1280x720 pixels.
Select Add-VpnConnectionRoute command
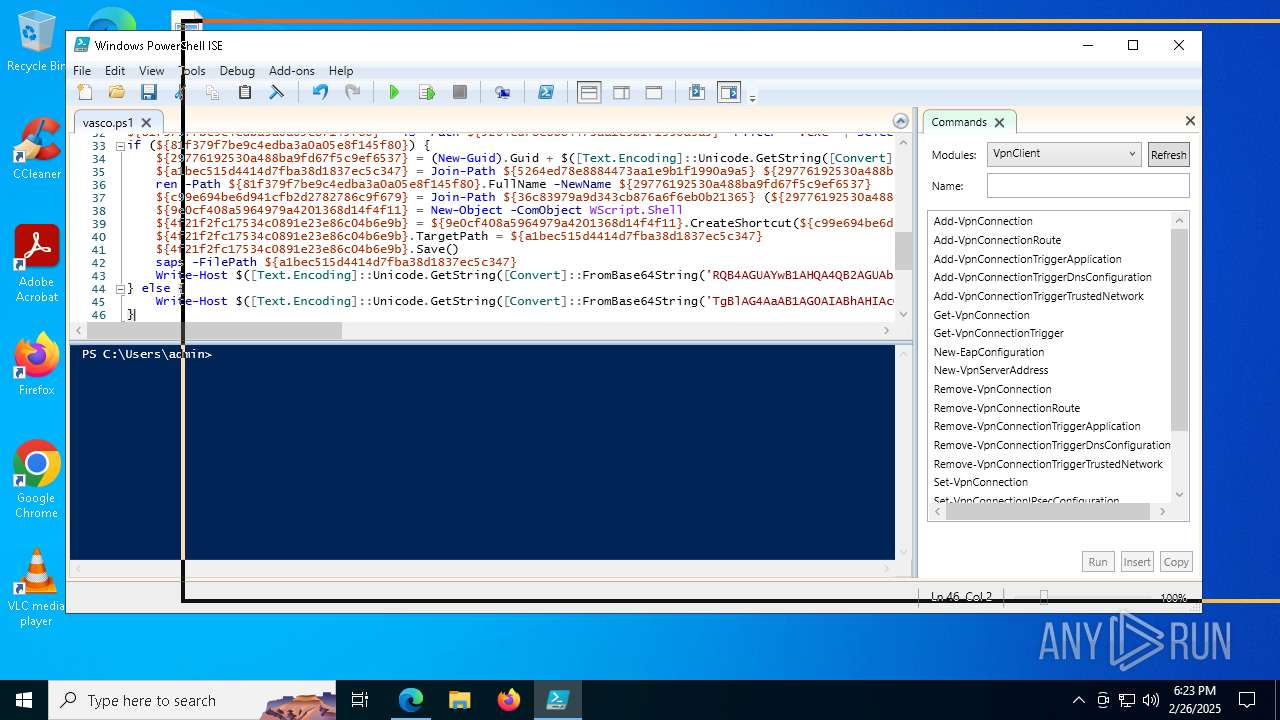pyautogui.click(x=997, y=240)
